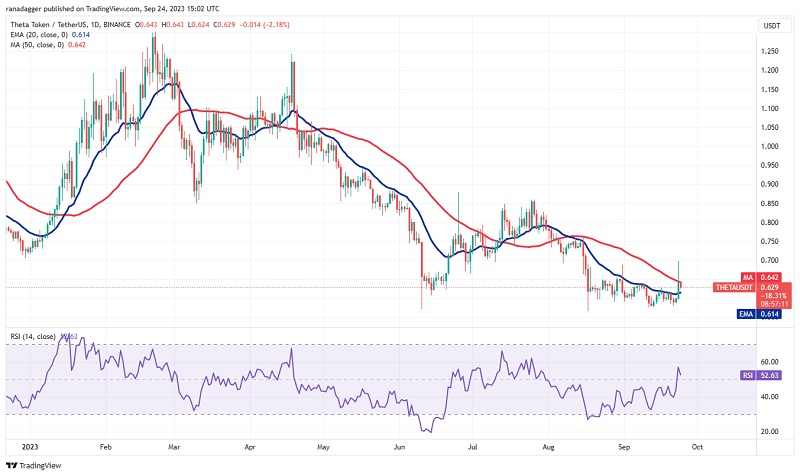This screenshot has width=800, height=476.
Task: Select the 0.700 level on price axis
Action: 769,260
